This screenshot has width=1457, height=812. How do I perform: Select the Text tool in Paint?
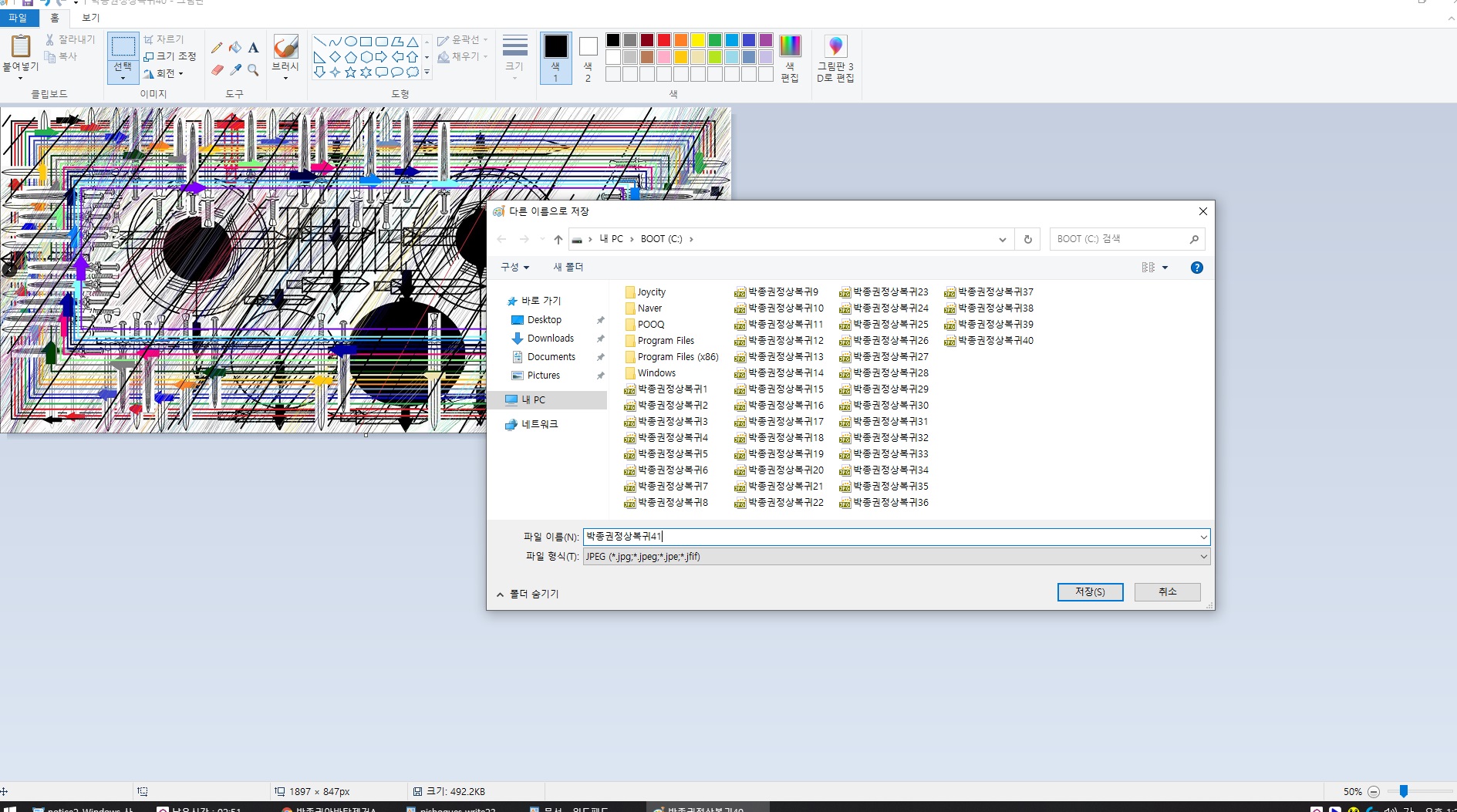254,48
